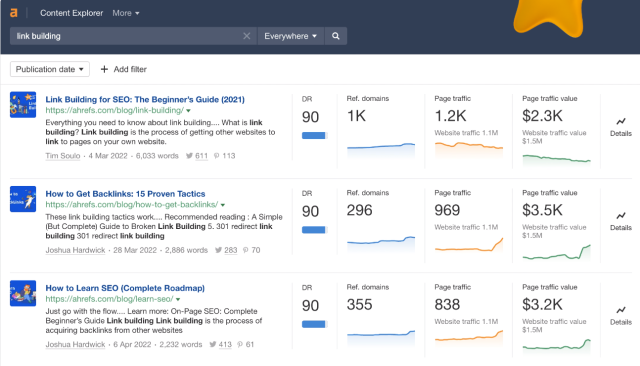Viewport: 640px width, 366px height.
Task: Click Ref. domains value 1K
Action: point(356,116)
